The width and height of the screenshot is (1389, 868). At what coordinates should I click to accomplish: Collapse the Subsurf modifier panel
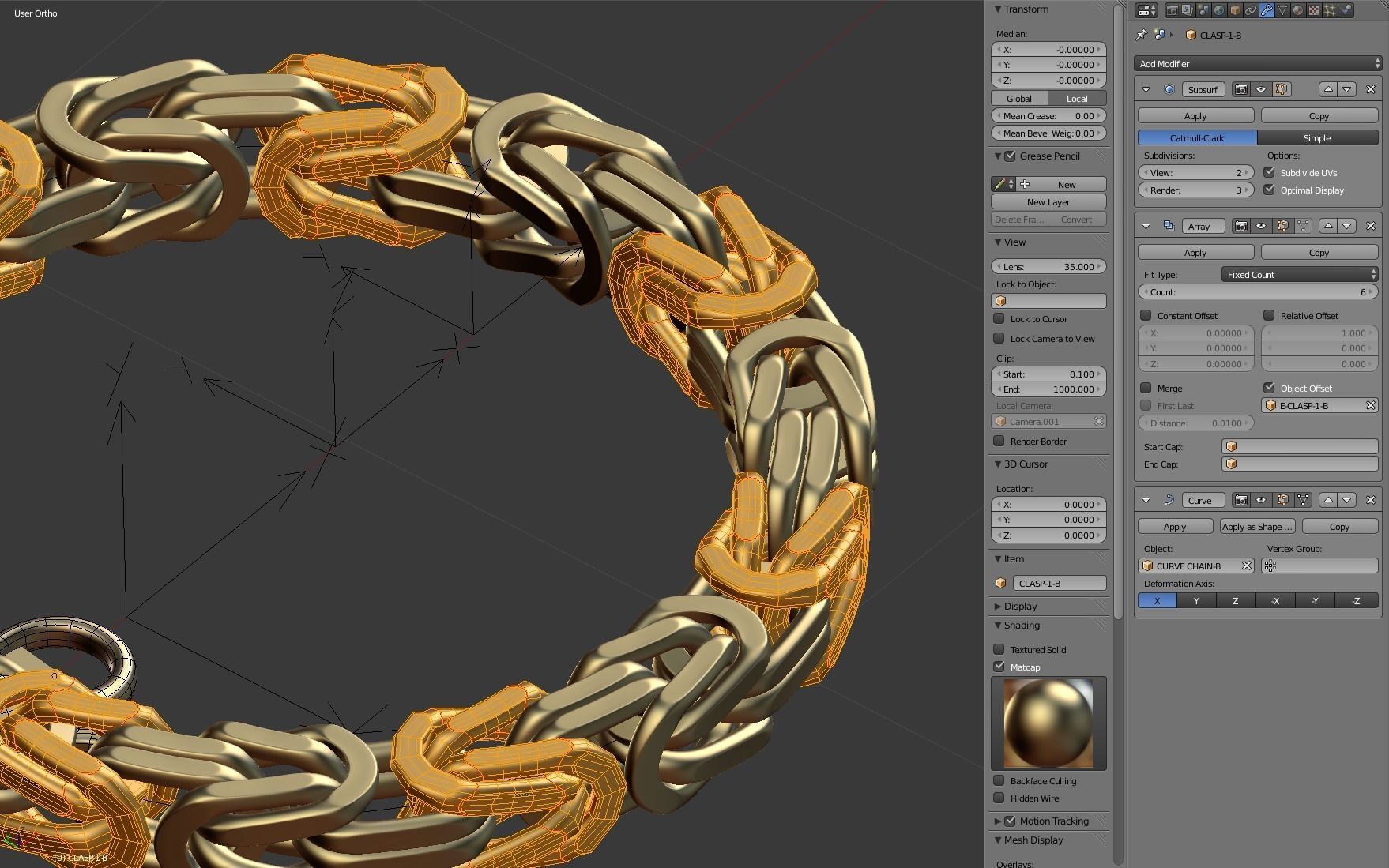(1146, 89)
